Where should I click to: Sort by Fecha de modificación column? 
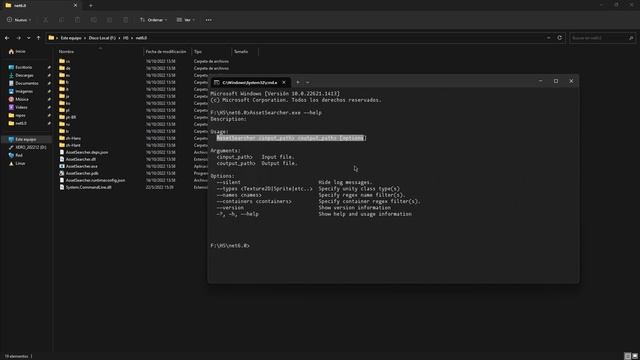tap(167, 52)
